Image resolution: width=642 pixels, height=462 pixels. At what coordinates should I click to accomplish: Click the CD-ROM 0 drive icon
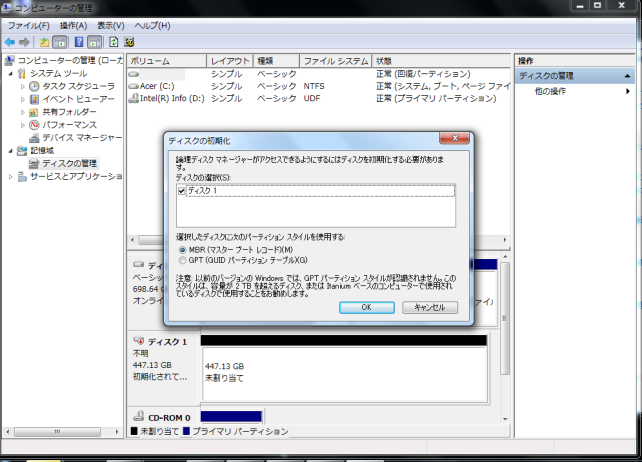tap(139, 416)
